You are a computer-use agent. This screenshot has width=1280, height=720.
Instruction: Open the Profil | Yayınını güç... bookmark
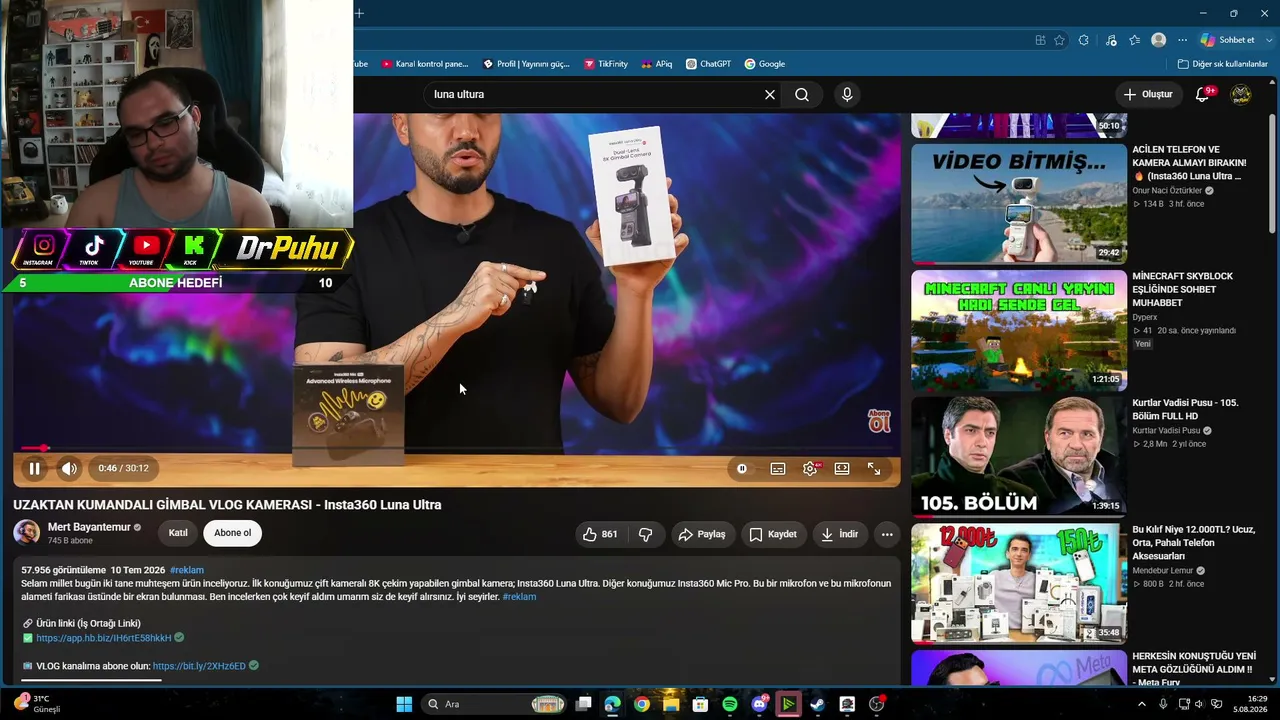pos(526,64)
